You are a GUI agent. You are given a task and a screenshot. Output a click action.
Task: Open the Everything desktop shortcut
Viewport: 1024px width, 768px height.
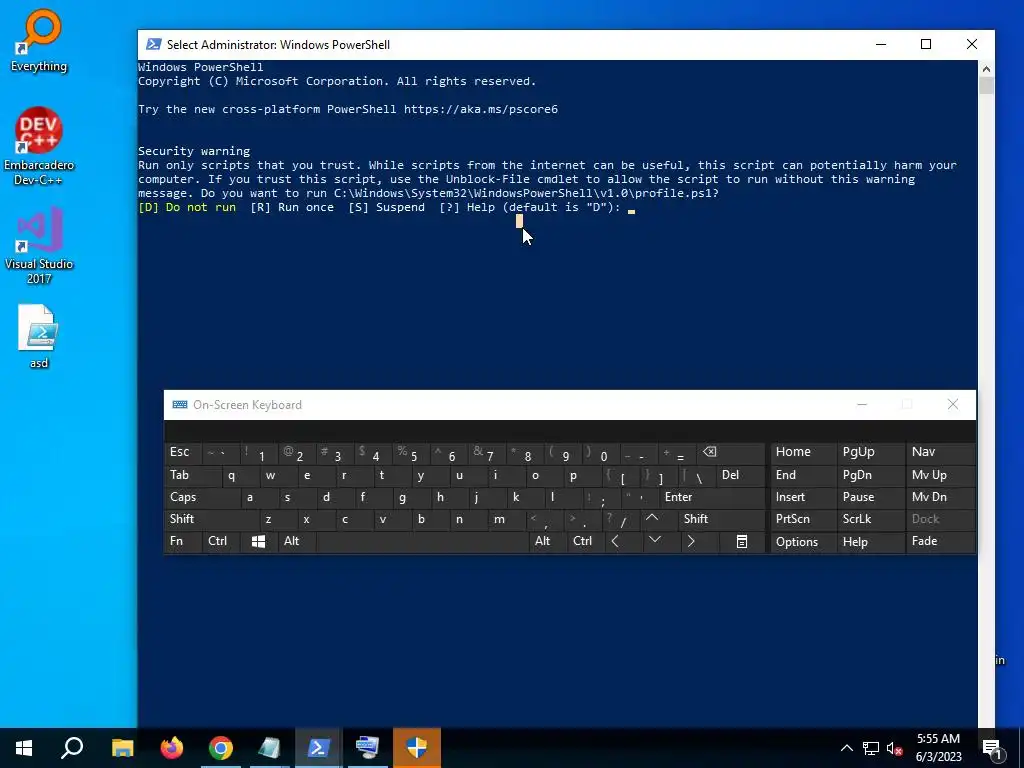click(39, 39)
